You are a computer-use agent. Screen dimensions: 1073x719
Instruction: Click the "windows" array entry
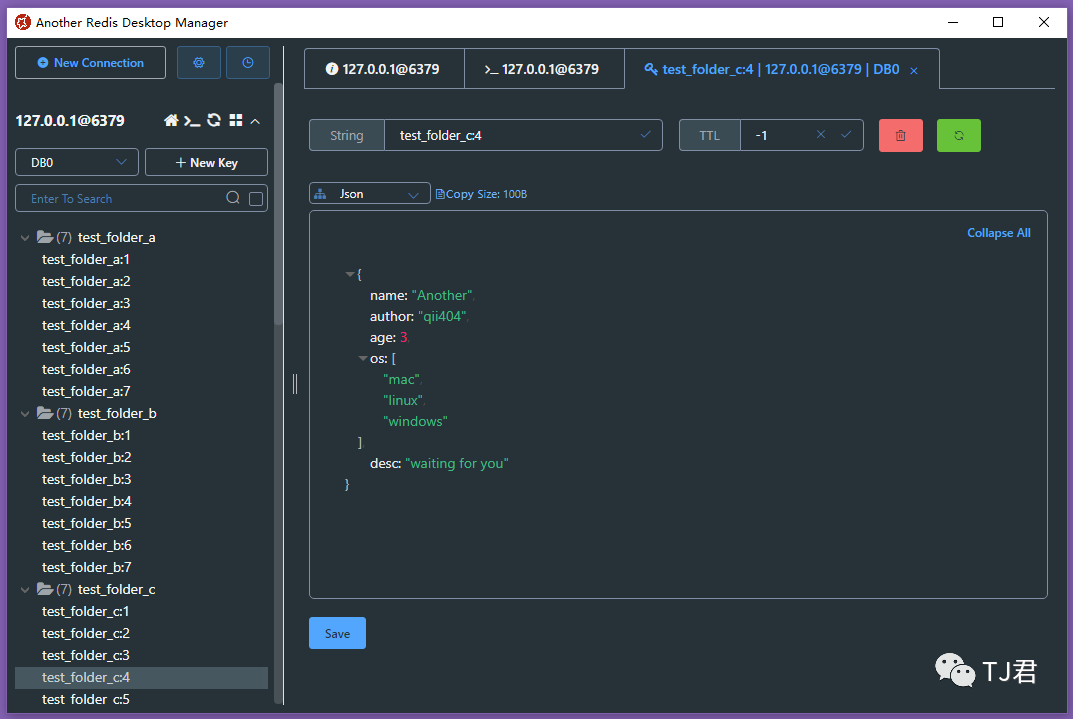415,421
